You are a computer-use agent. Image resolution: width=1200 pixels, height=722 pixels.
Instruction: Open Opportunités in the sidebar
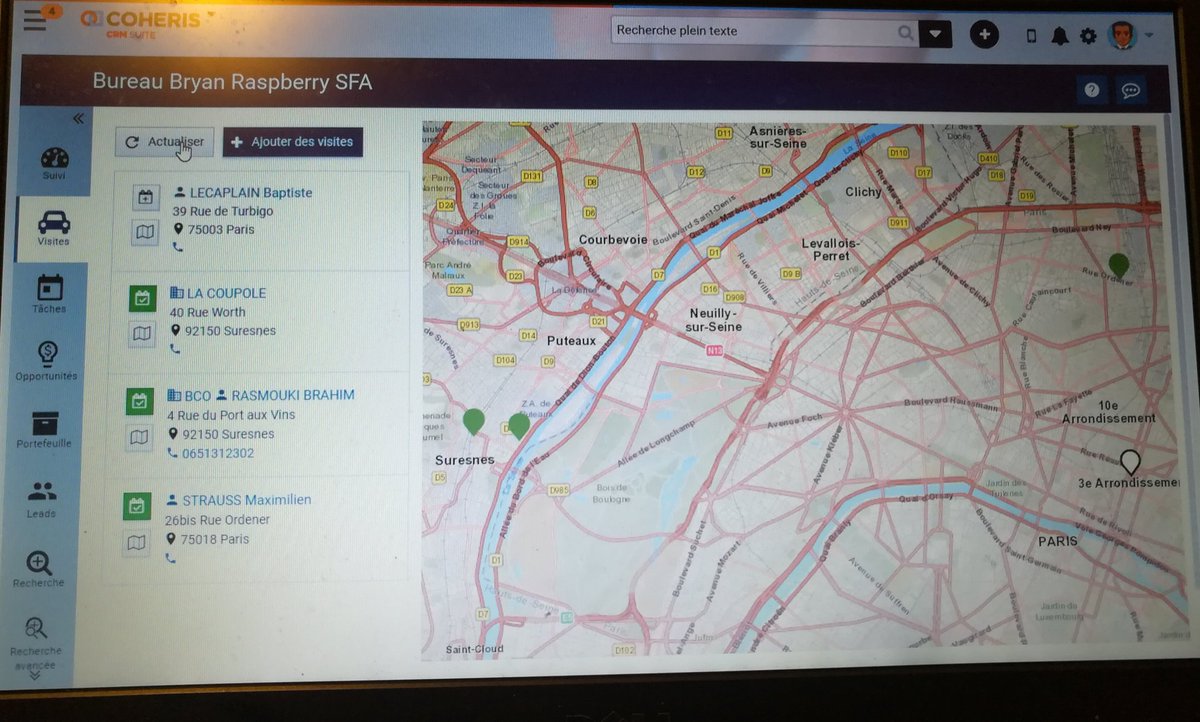tap(47, 361)
